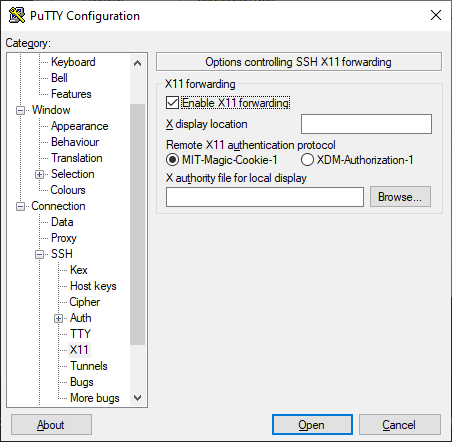The width and height of the screenshot is (452, 442).
Task: Click the Options controlling SSH X11 forwarding header
Action: (x=299, y=62)
